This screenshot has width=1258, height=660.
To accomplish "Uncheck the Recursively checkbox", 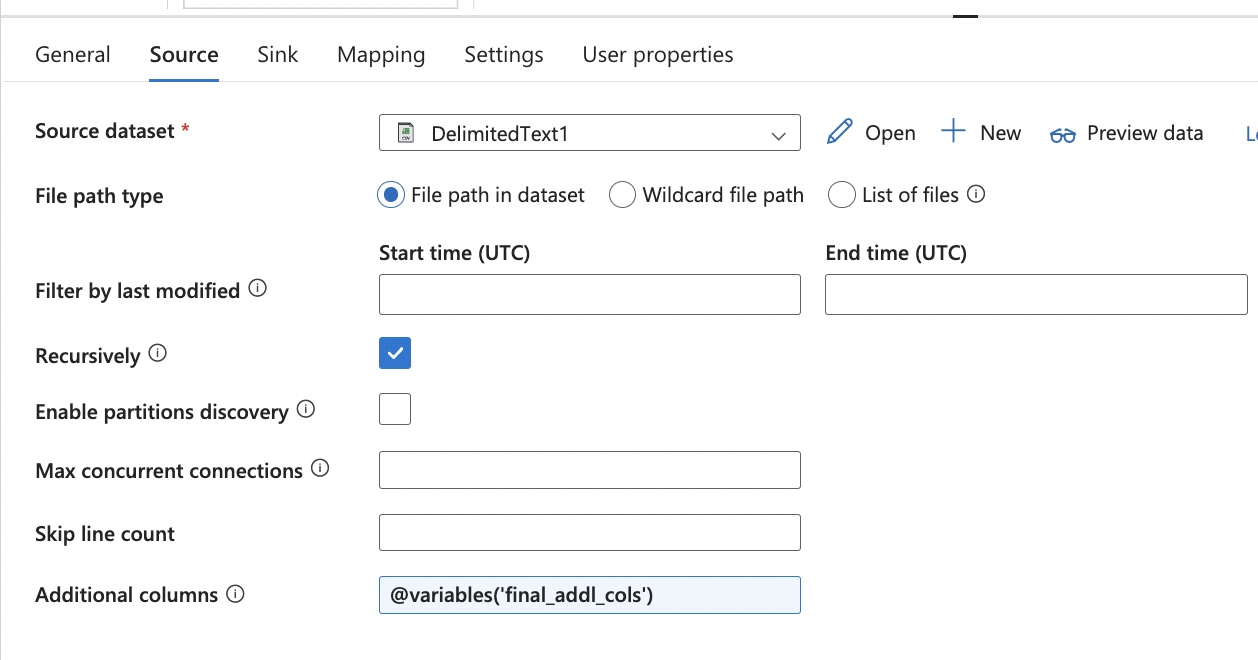I will [395, 353].
